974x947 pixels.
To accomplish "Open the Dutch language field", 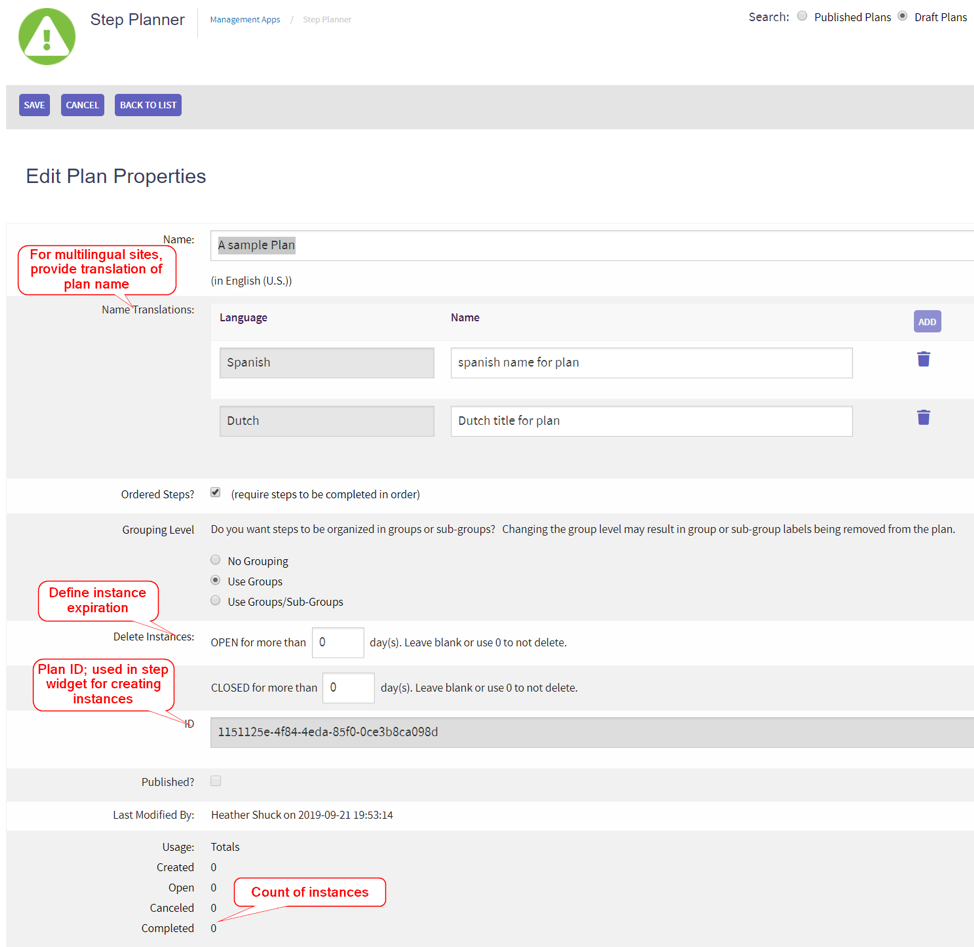I will (327, 421).
